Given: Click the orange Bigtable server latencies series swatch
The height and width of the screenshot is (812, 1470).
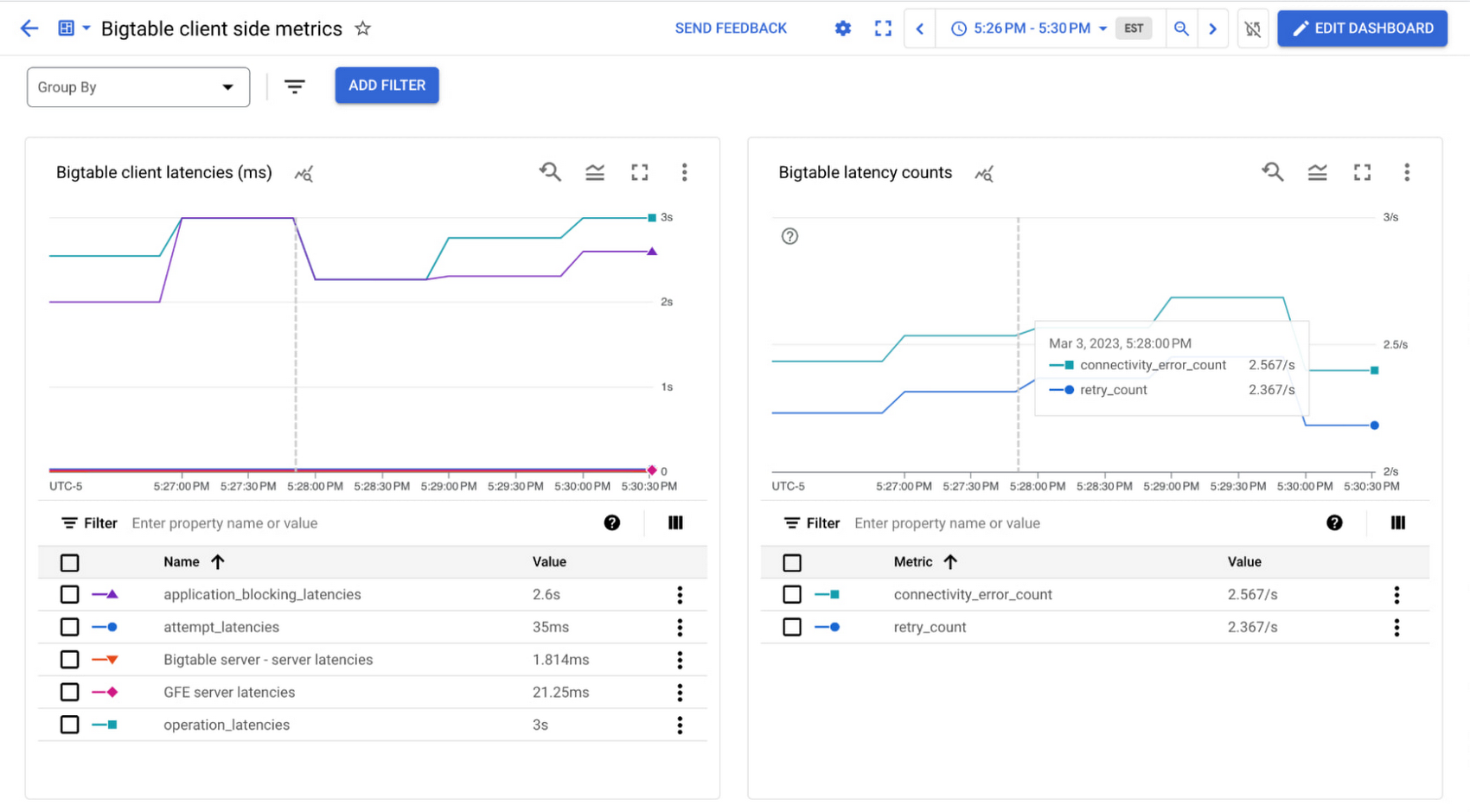Looking at the screenshot, I should pos(105,660).
